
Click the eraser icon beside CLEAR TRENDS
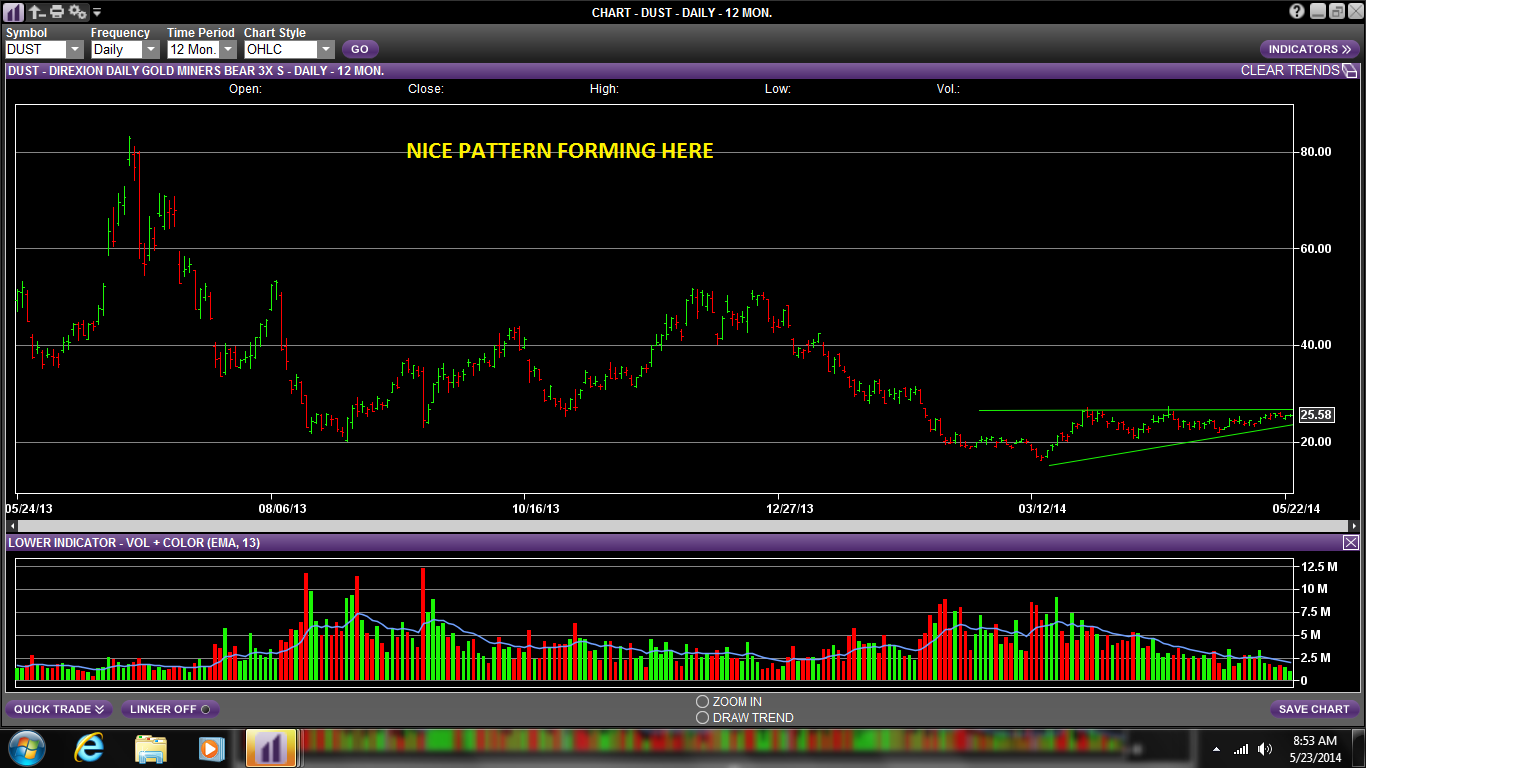click(1350, 71)
